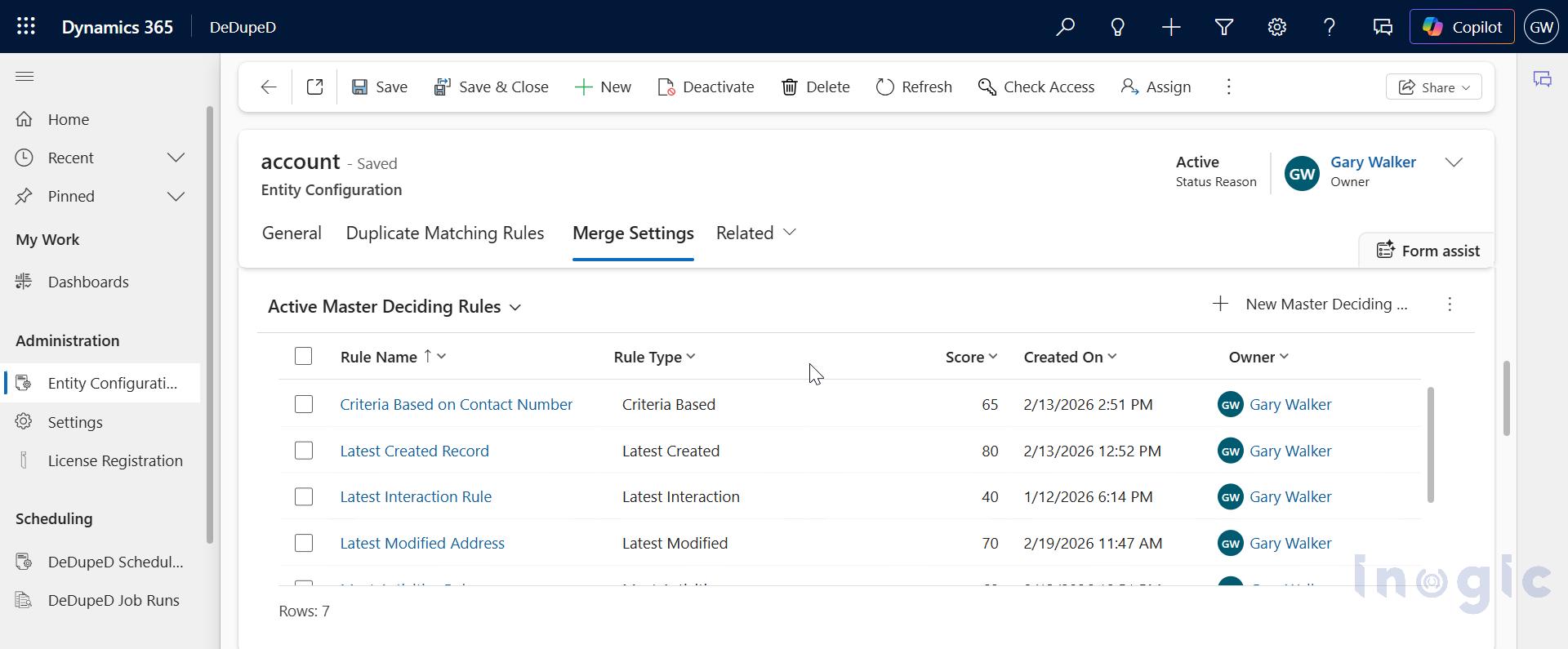Open Criteria Based on Contact Number rule

[x=456, y=404]
